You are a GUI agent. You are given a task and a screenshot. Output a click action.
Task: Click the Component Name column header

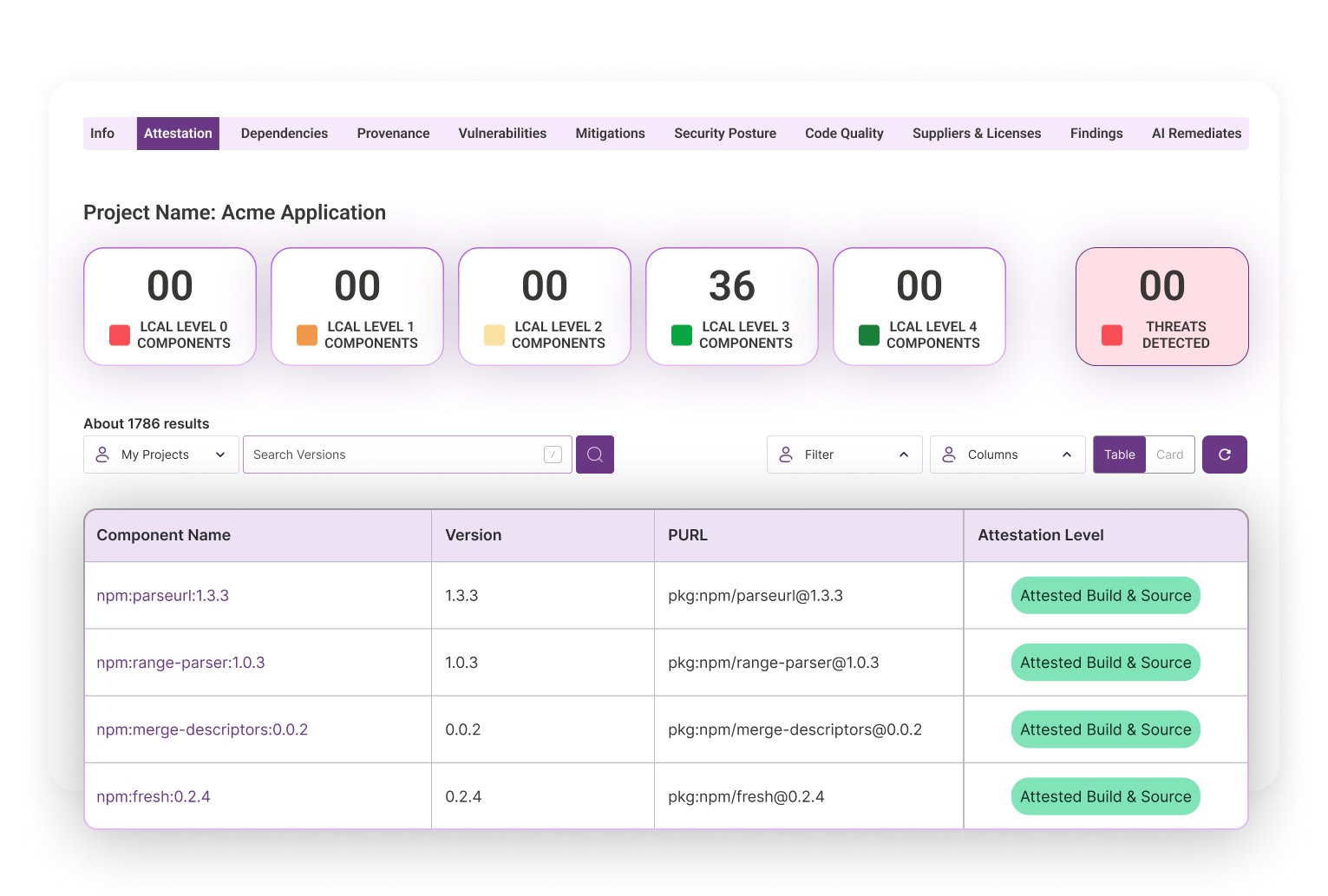pos(258,535)
